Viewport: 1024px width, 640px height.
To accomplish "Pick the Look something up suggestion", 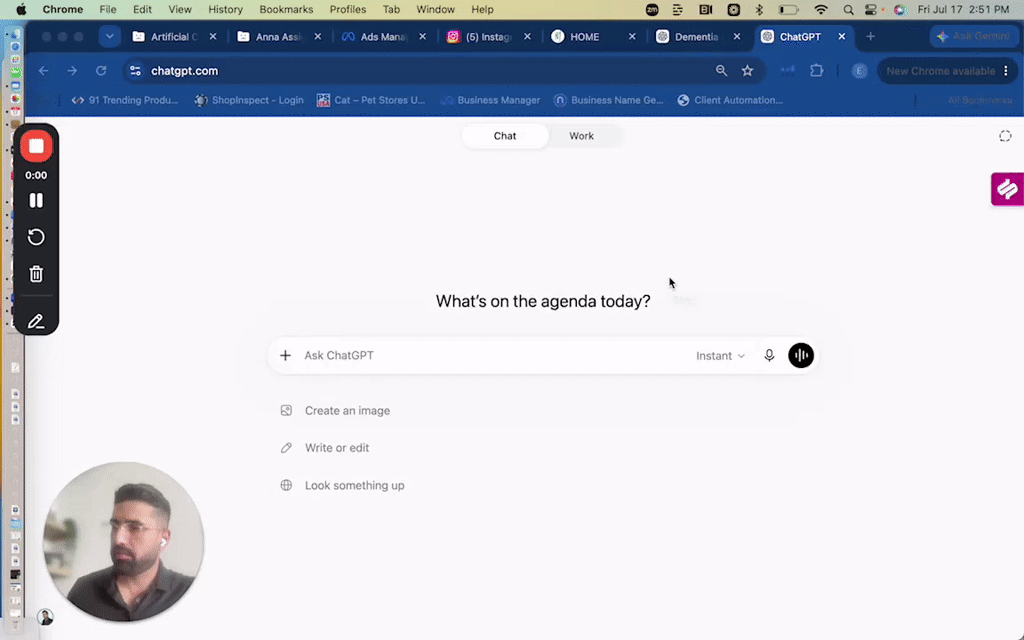I will [343, 485].
